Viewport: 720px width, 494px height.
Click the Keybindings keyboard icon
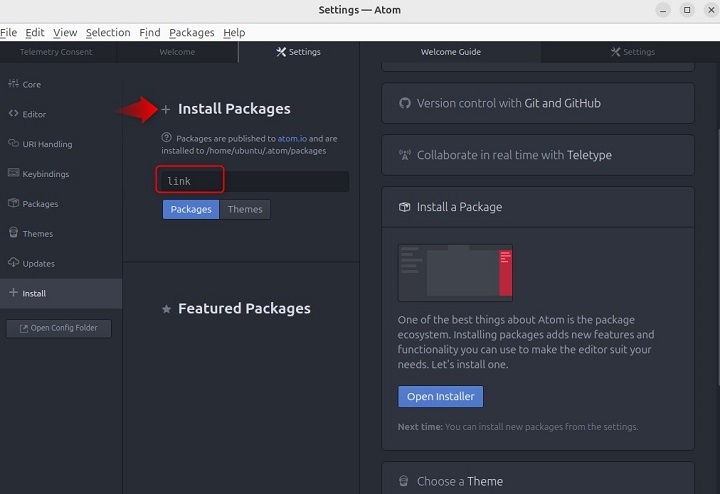[13, 173]
